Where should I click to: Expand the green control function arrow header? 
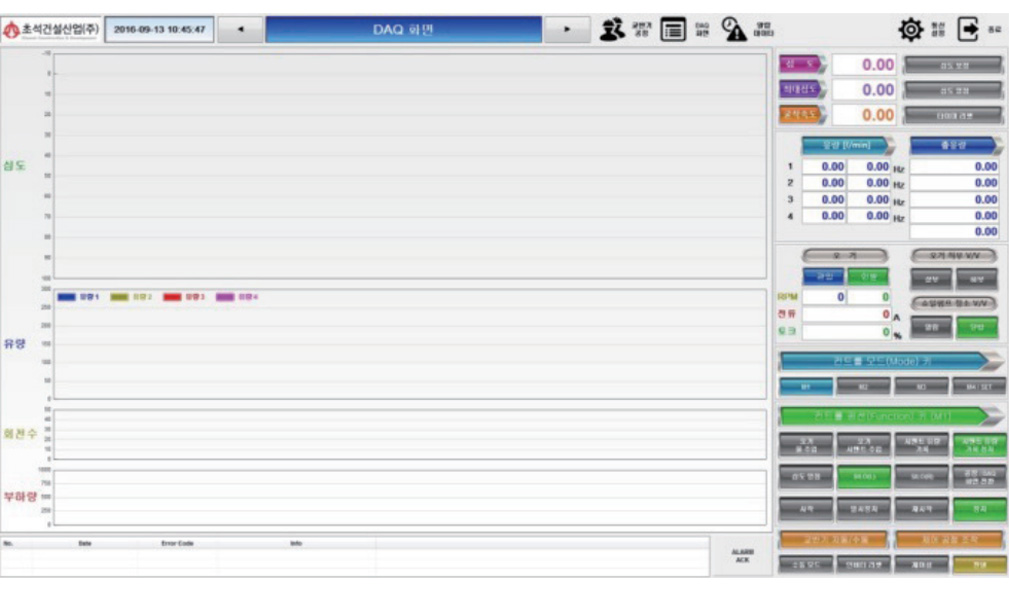pyautogui.click(x=891, y=414)
